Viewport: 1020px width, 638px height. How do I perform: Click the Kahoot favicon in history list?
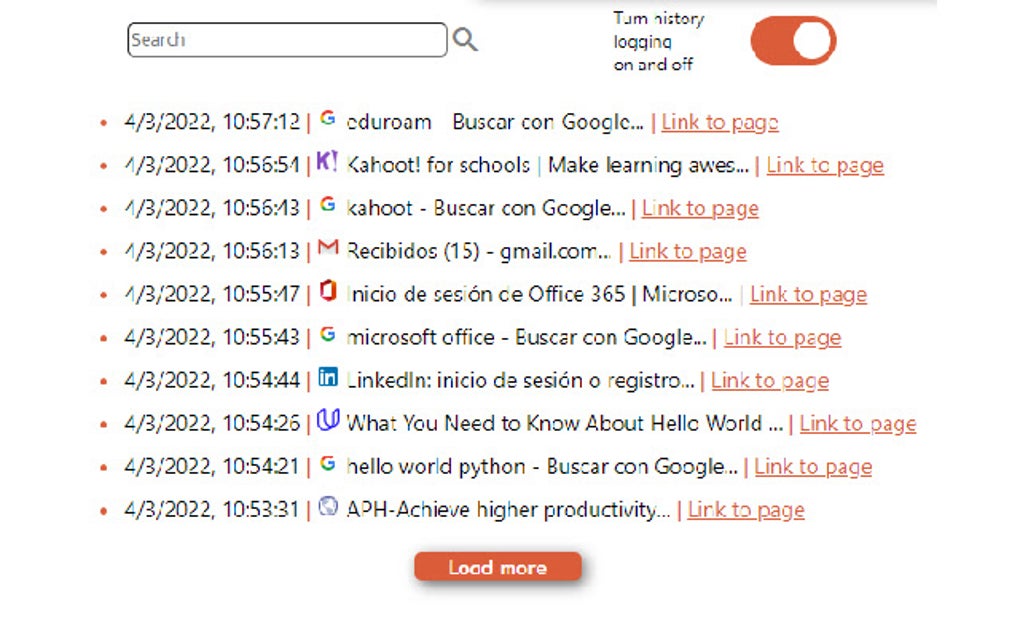click(x=327, y=161)
